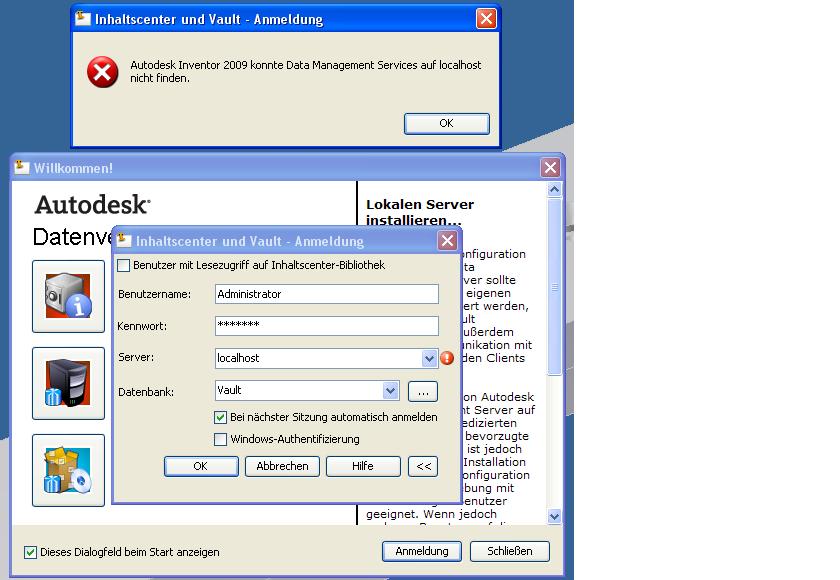The width and height of the screenshot is (840, 580).
Task: Close the login dialog window
Action: pos(447,240)
